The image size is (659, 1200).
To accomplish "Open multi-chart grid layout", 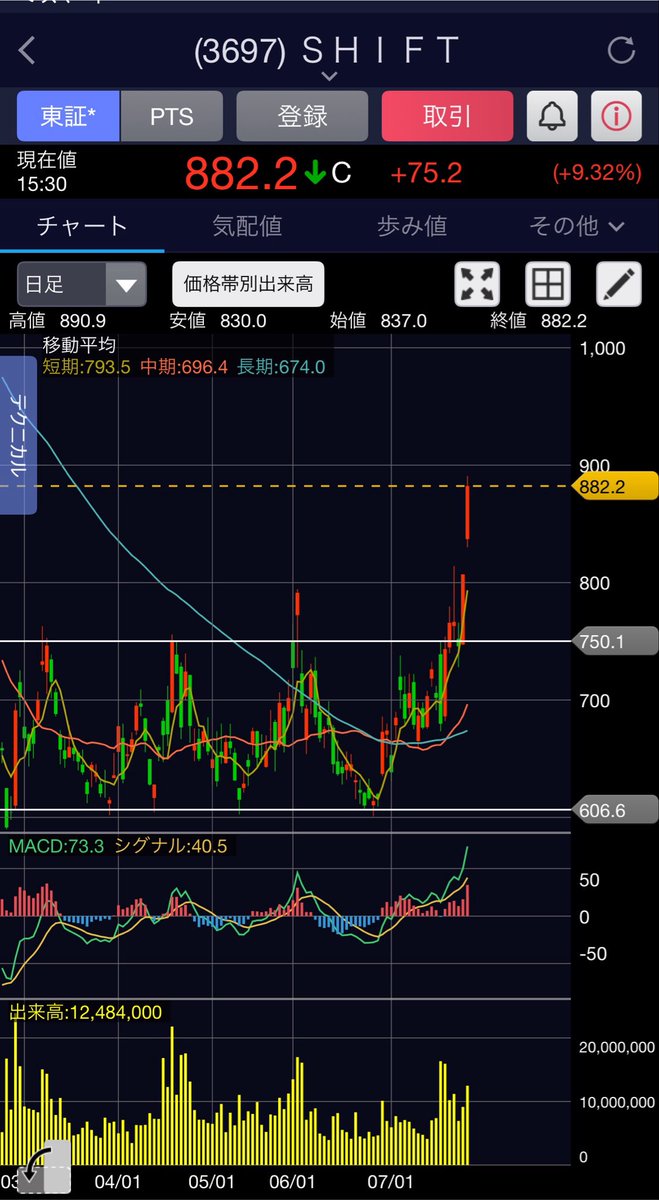I will pos(548,285).
